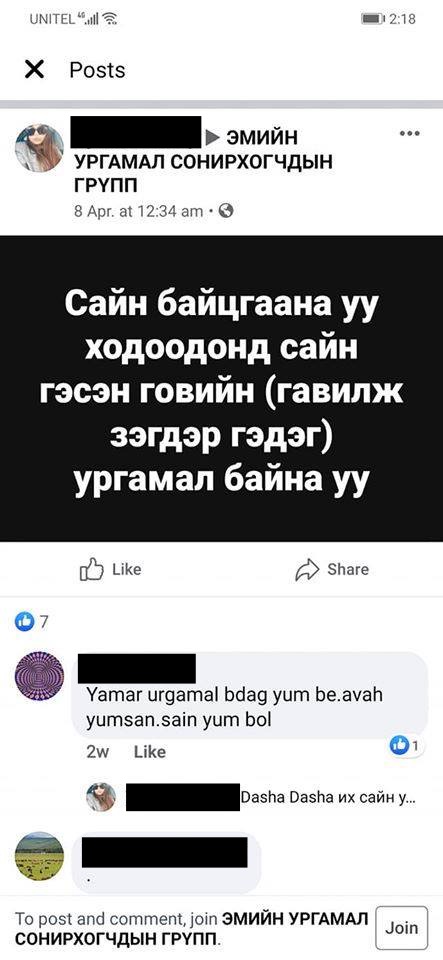Image resolution: width=443 pixels, height=960 pixels.
Task: Tap the battery icon in status bar
Action: (x=372, y=19)
